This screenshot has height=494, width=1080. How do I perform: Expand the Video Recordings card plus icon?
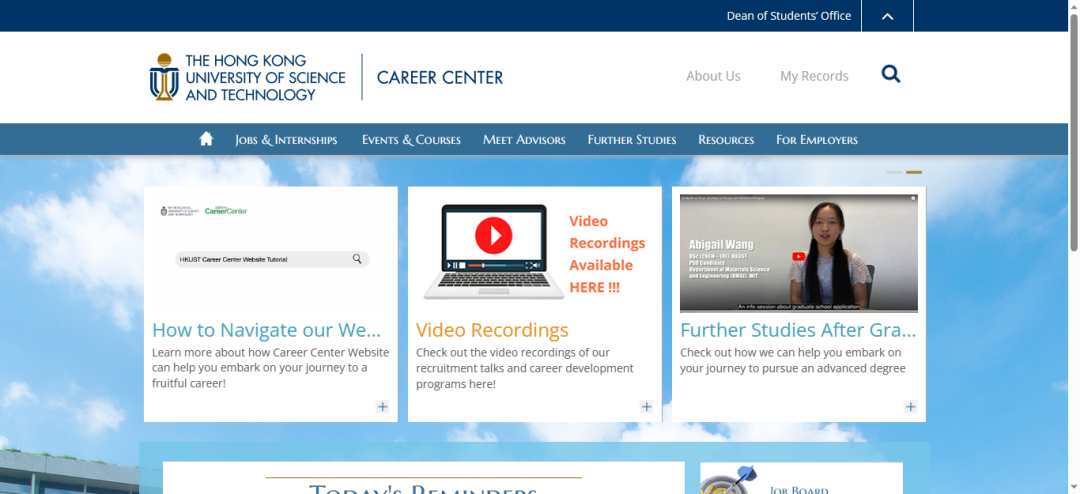click(x=646, y=406)
